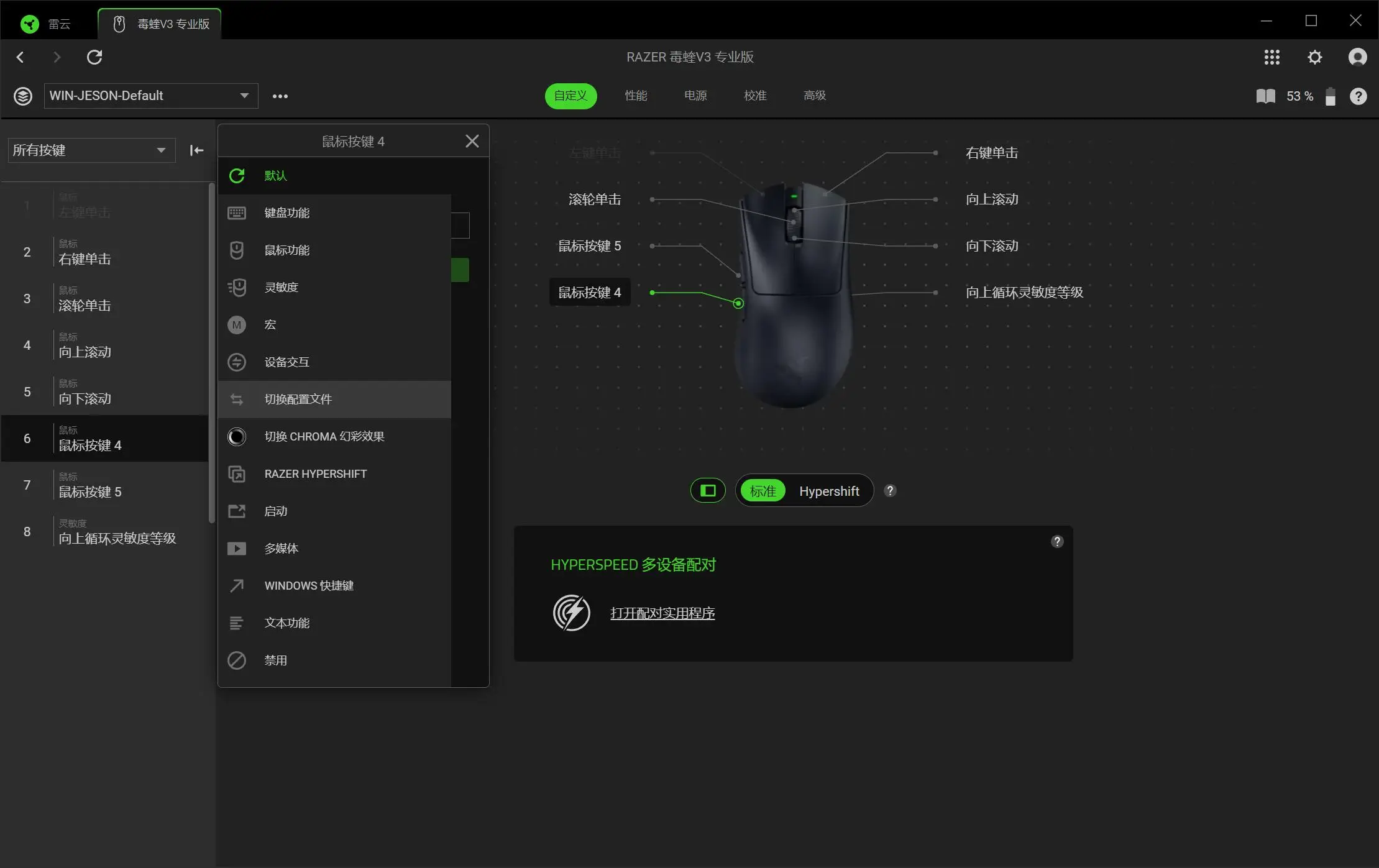
Task: Collapse sidebar with the arrow-bar icon
Action: coord(196,150)
